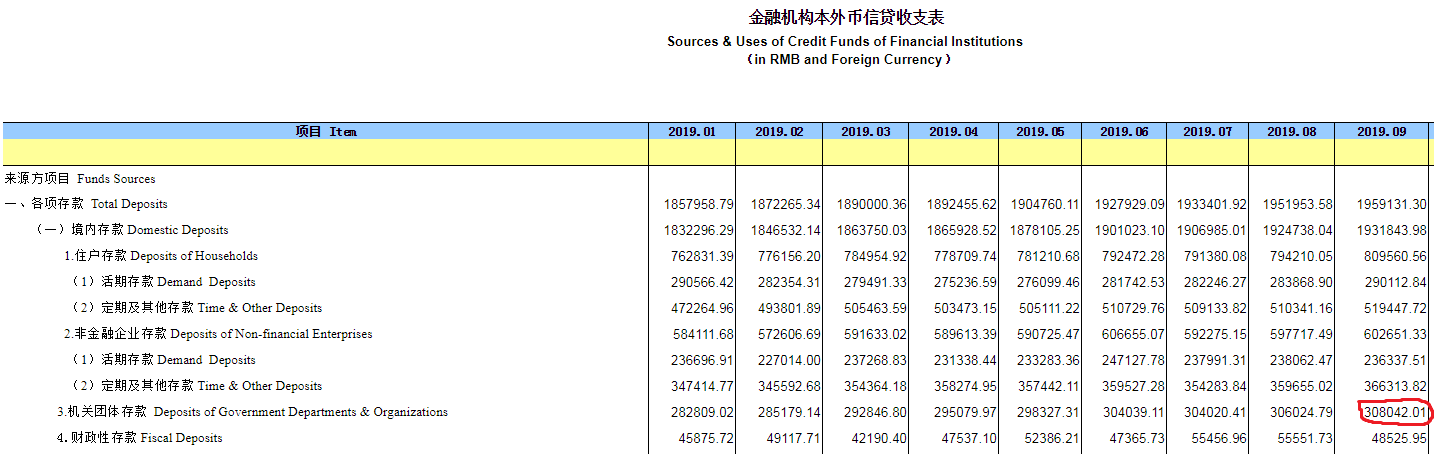The height and width of the screenshot is (454, 1434).
Task: Select the 2019.07 column header
Action: [x=1207, y=131]
